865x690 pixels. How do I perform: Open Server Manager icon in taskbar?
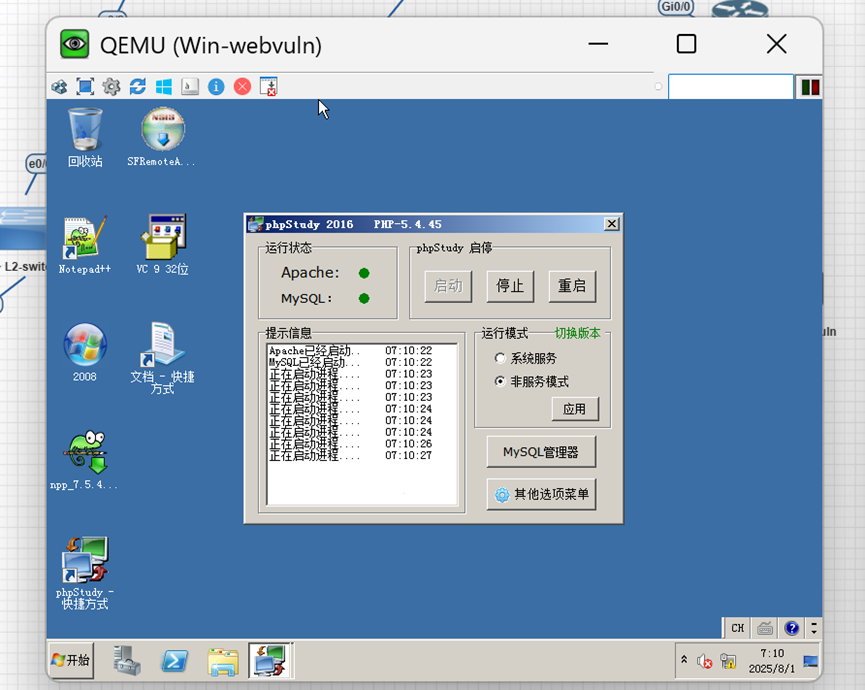tap(127, 661)
